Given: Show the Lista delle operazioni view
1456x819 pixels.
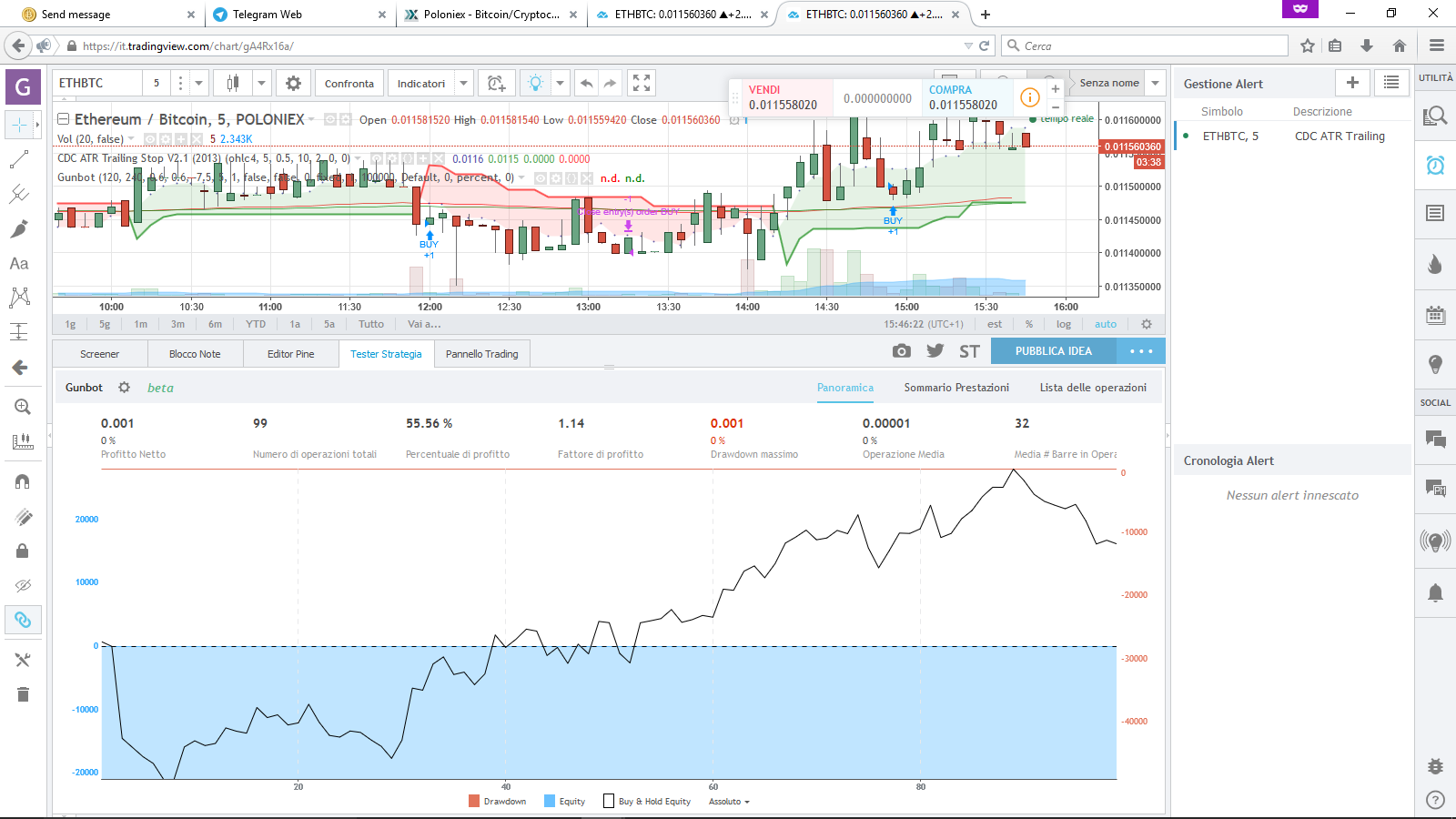Looking at the screenshot, I should 1093,388.
